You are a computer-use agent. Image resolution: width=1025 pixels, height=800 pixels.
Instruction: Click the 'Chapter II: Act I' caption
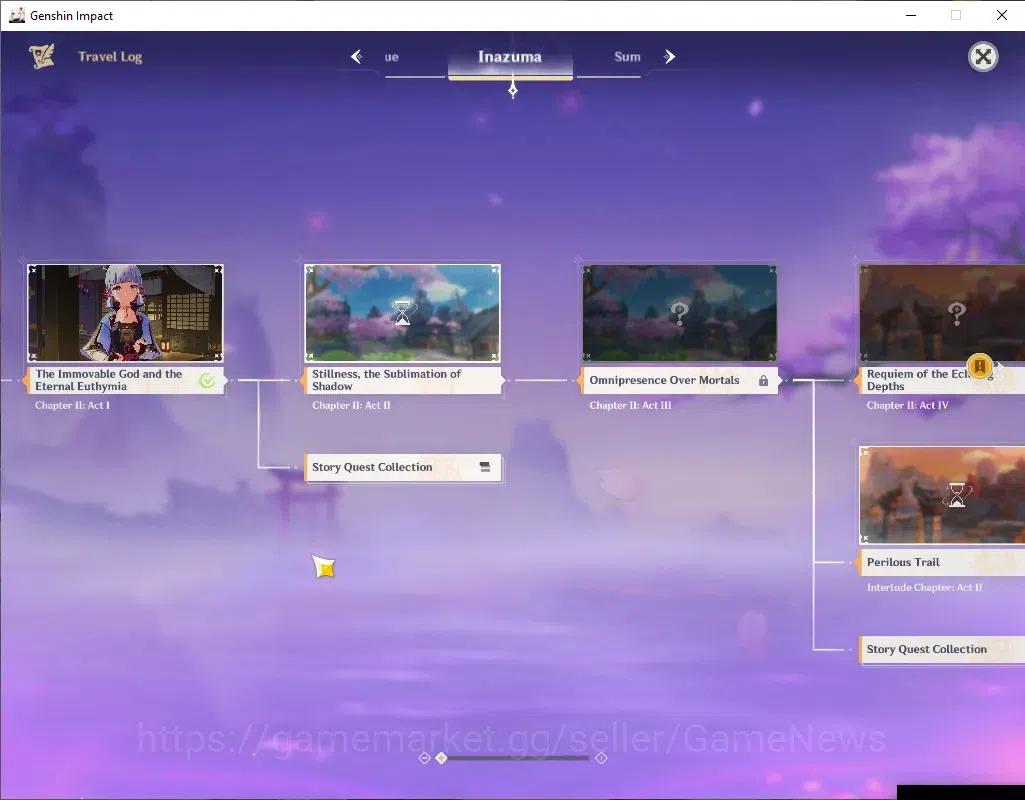[x=73, y=405]
